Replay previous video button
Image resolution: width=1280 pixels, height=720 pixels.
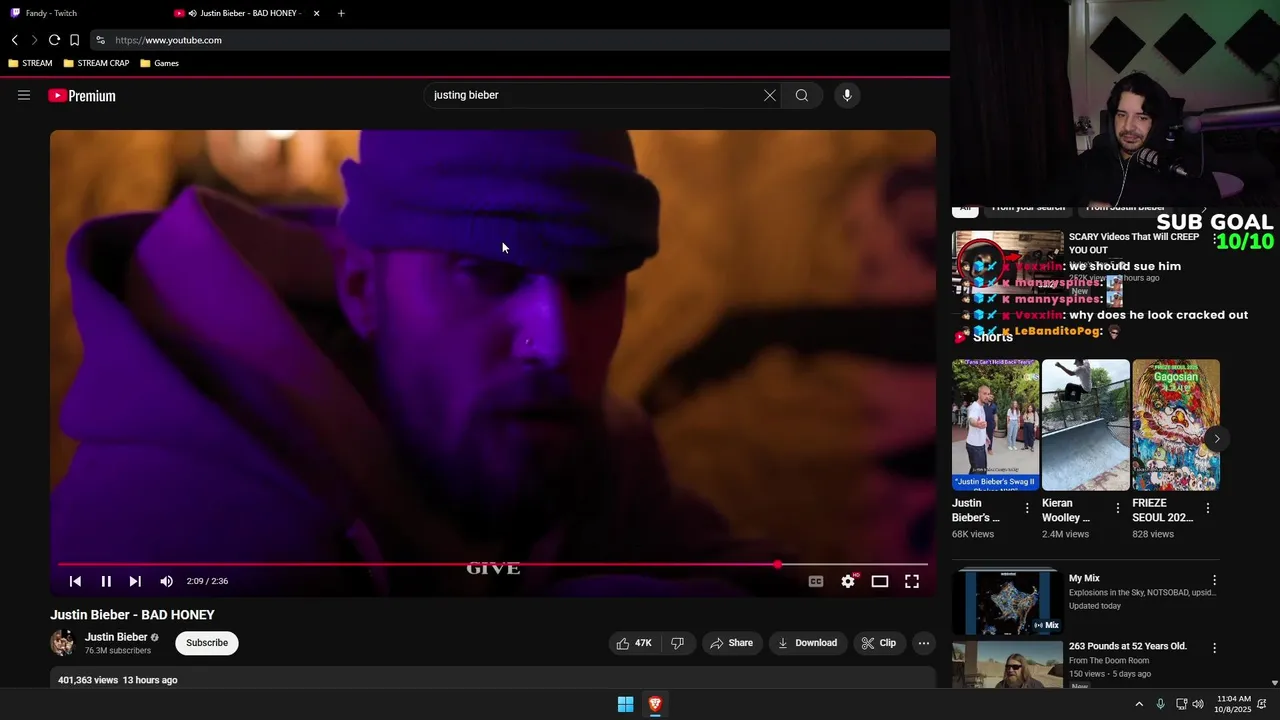[x=75, y=581]
